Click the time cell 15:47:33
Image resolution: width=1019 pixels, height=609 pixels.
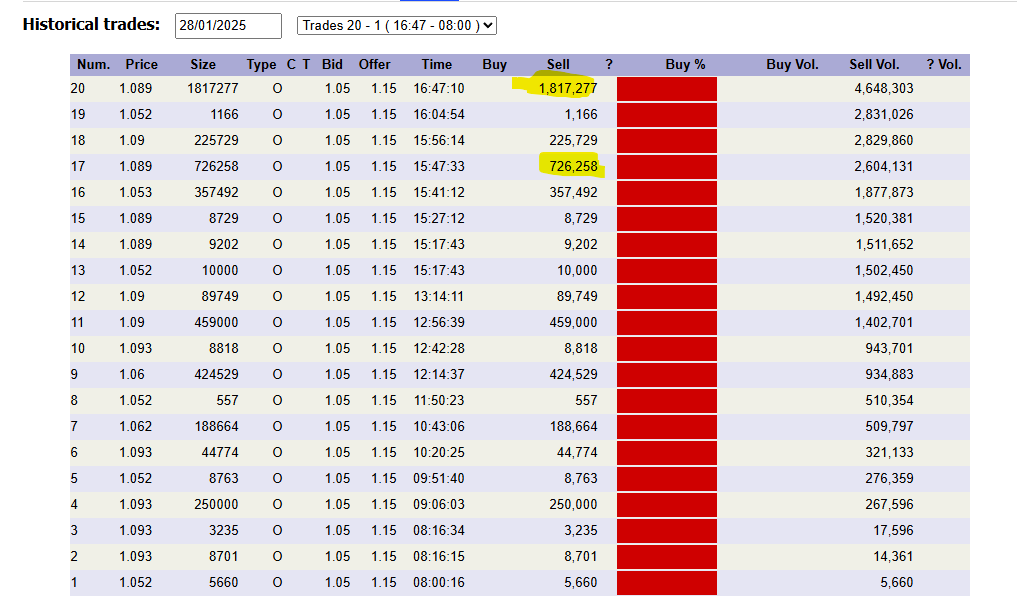tap(439, 166)
